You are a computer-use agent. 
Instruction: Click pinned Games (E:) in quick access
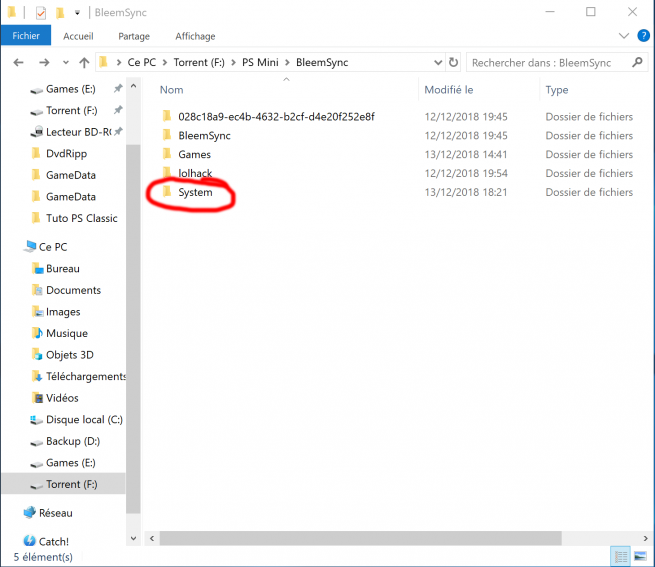point(71,89)
